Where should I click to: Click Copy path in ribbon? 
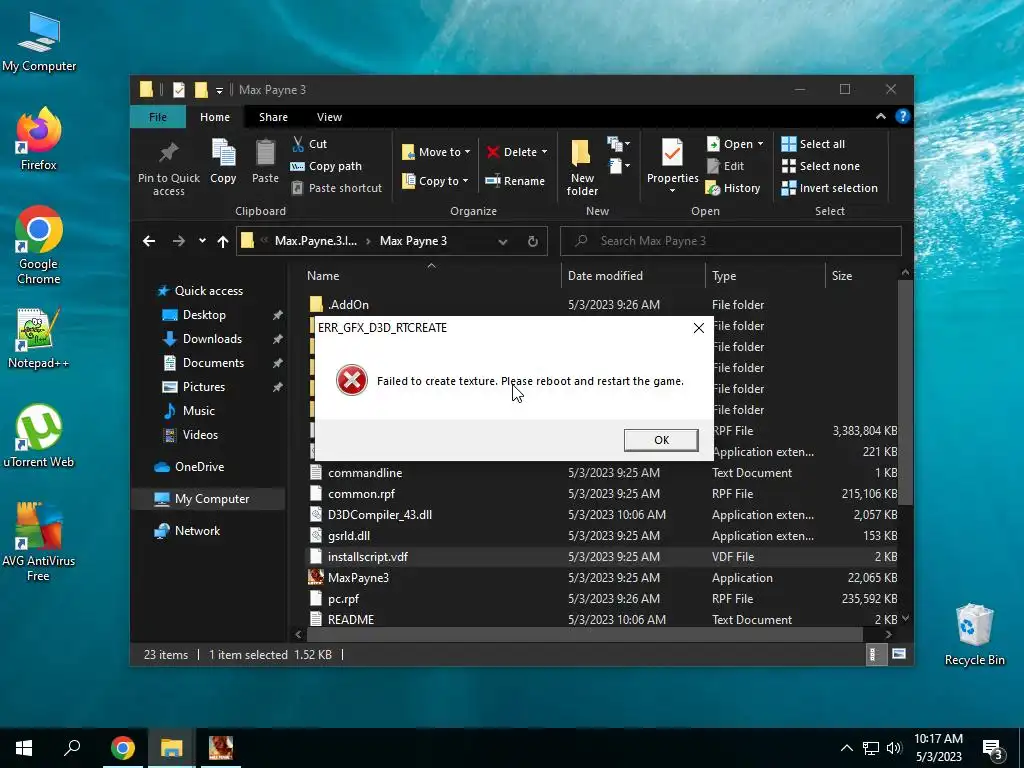pos(326,166)
